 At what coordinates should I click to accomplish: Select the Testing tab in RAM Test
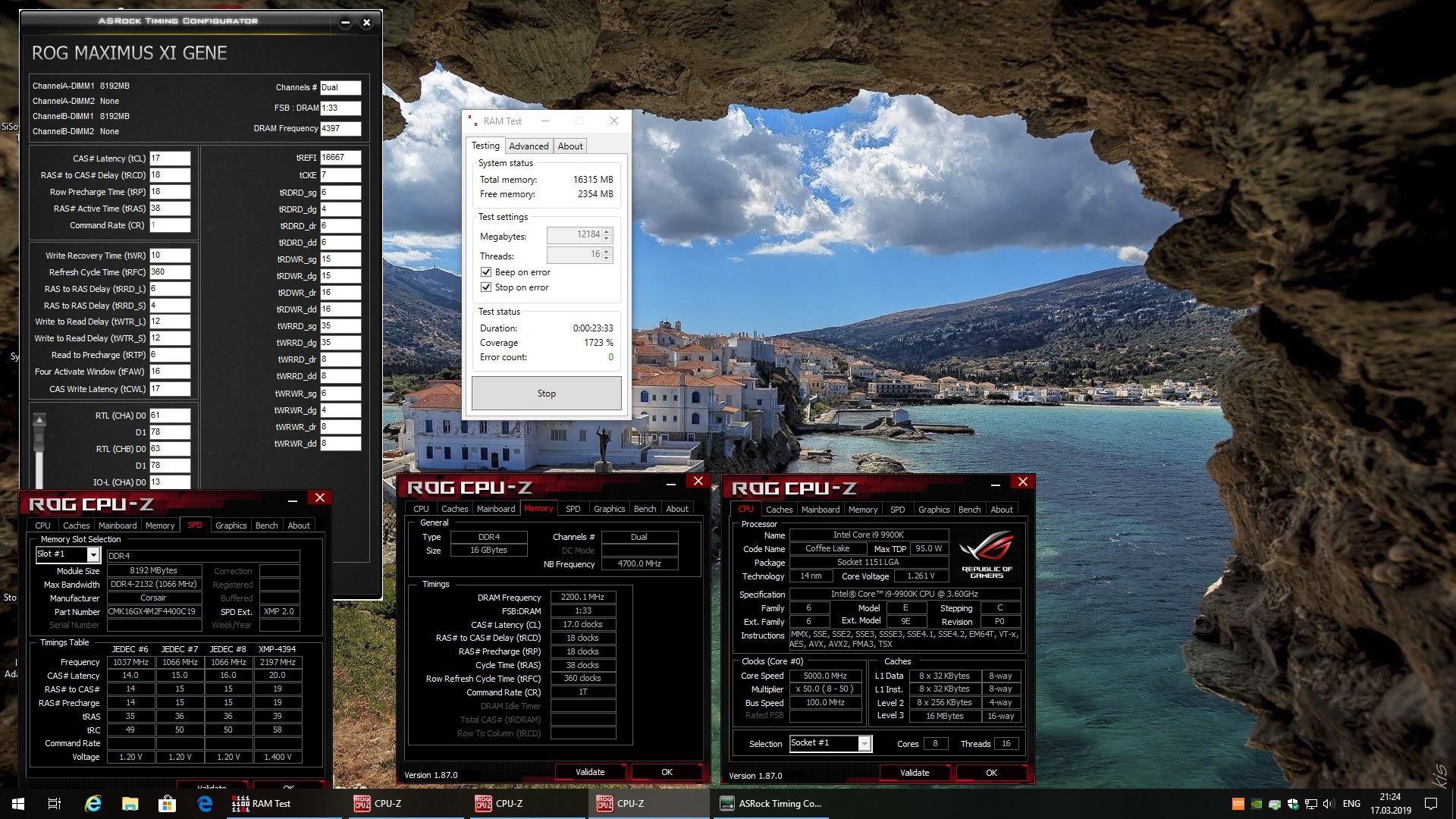click(x=485, y=146)
